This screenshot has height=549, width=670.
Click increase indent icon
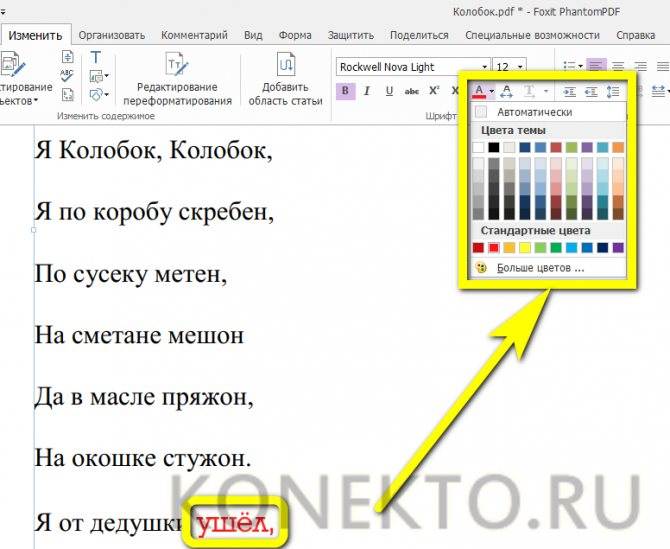click(570, 91)
